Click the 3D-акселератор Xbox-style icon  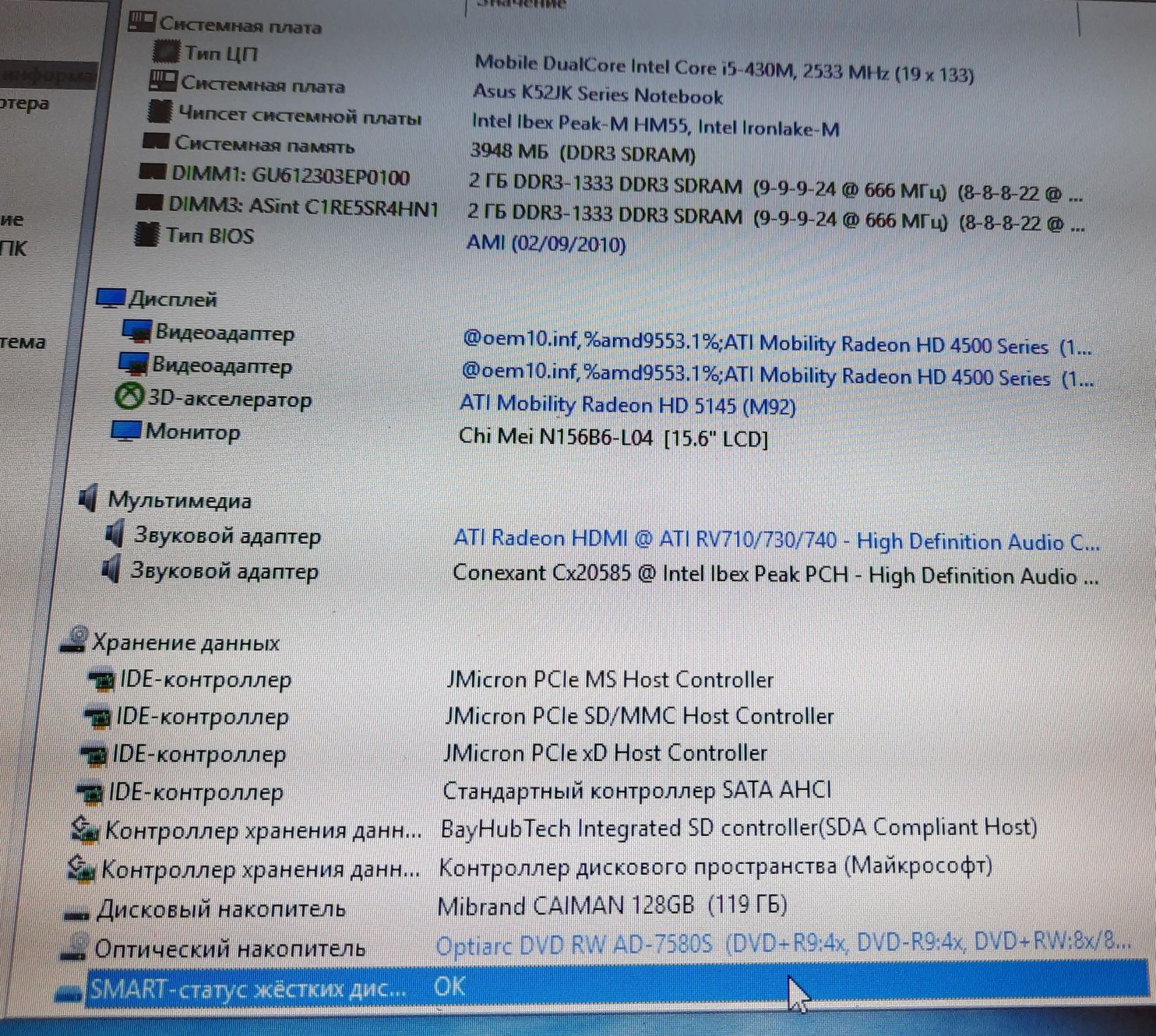pos(129,397)
